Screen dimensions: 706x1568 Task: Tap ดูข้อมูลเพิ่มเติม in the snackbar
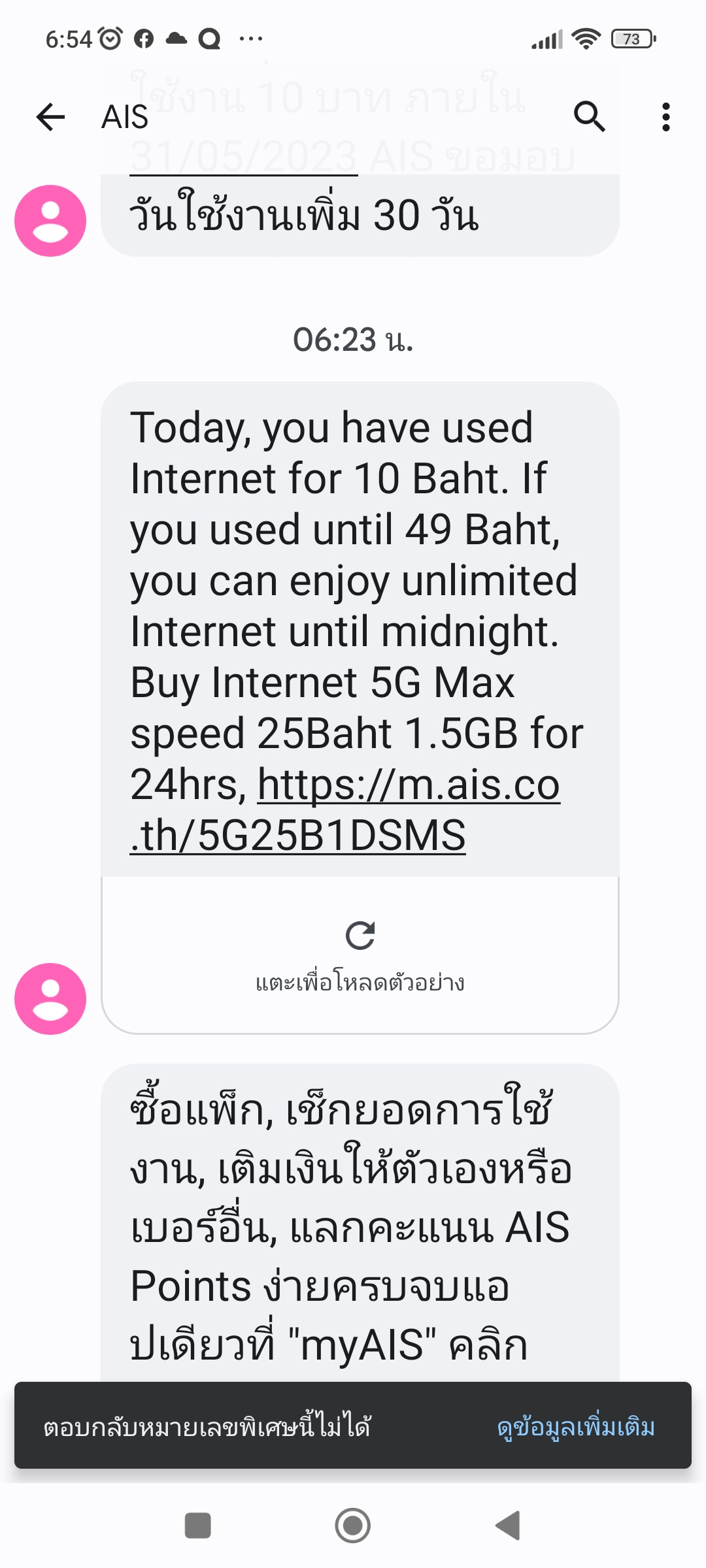click(575, 1428)
